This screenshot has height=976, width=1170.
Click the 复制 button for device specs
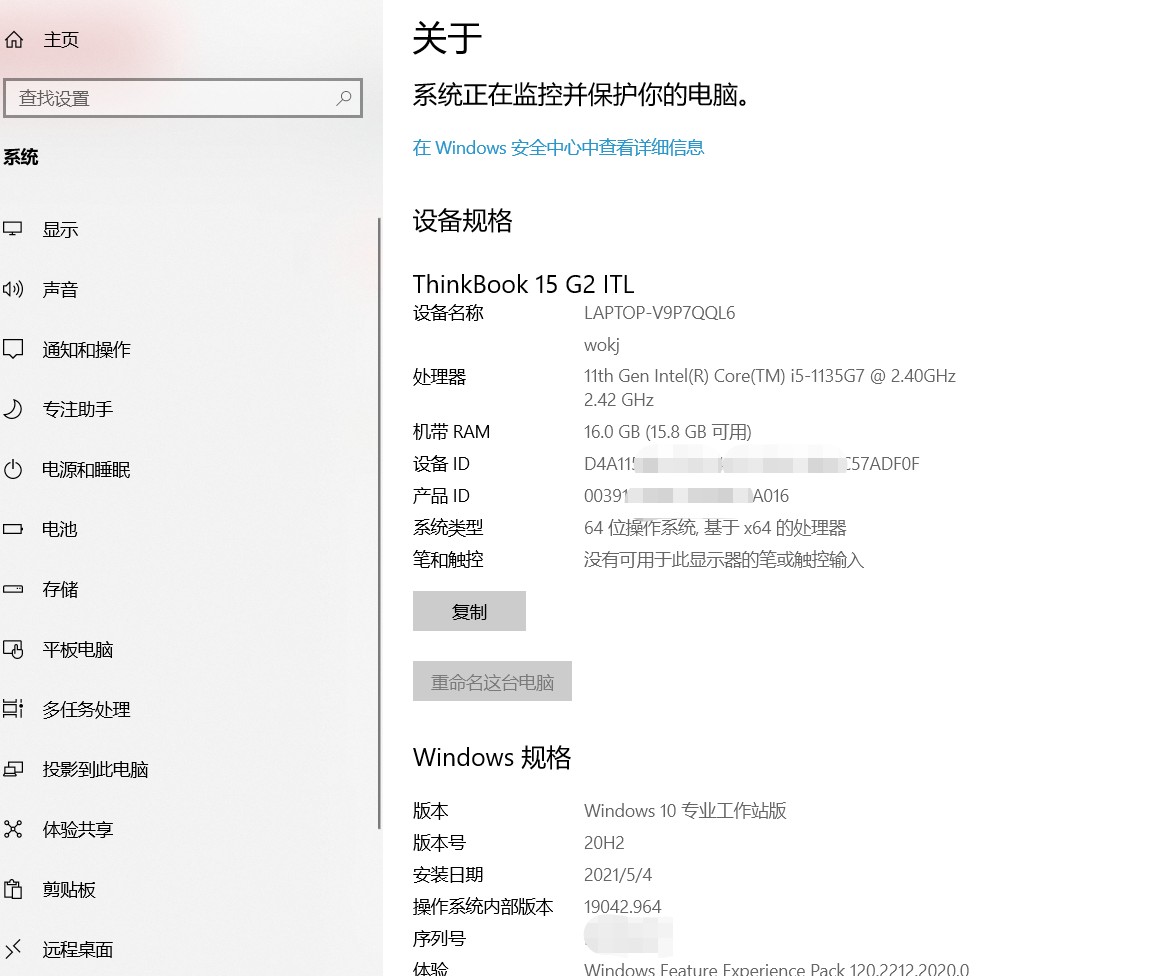pyautogui.click(x=469, y=611)
